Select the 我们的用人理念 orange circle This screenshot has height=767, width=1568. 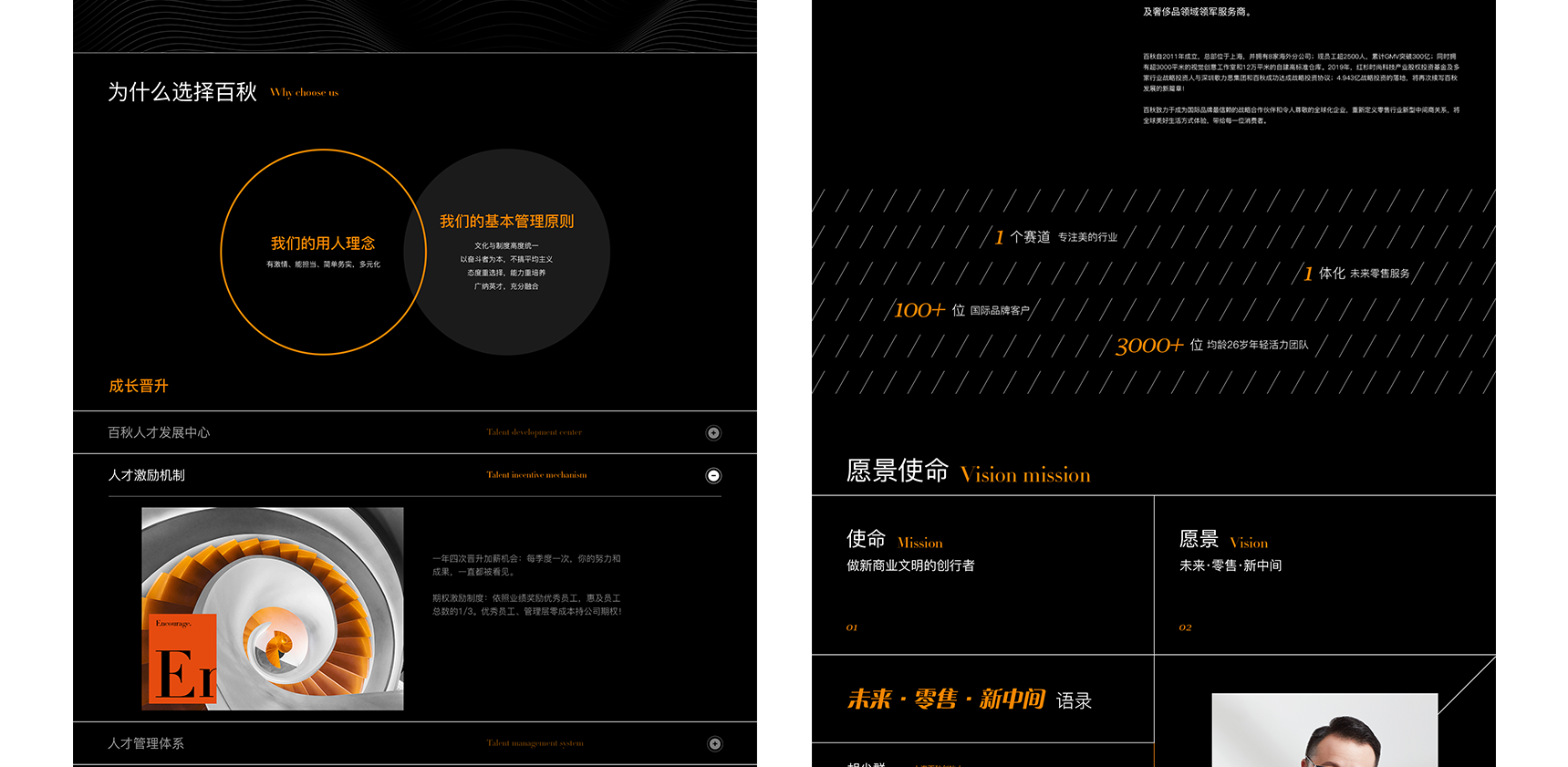pyautogui.click(x=323, y=252)
